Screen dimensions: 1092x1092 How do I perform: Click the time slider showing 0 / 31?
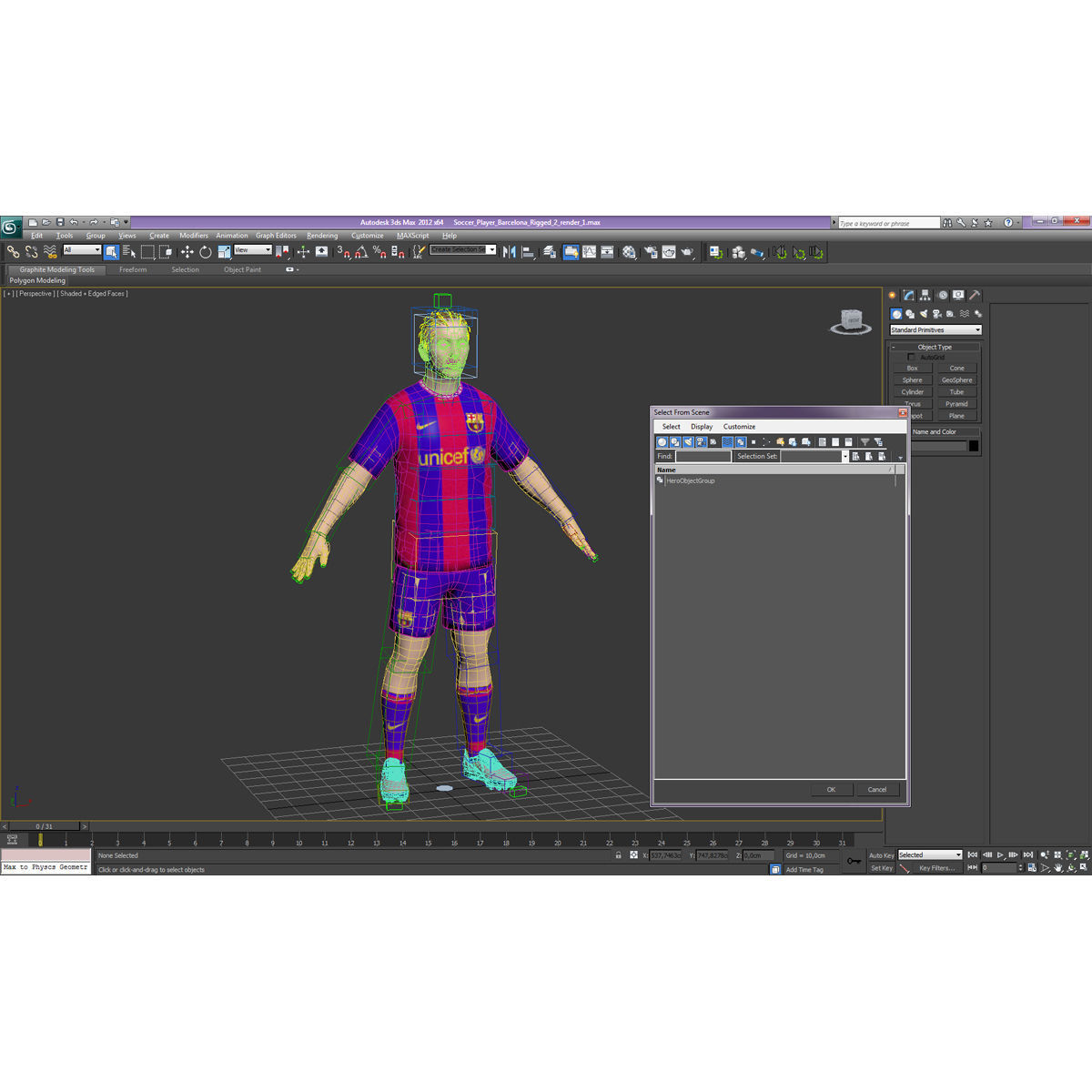(x=44, y=826)
